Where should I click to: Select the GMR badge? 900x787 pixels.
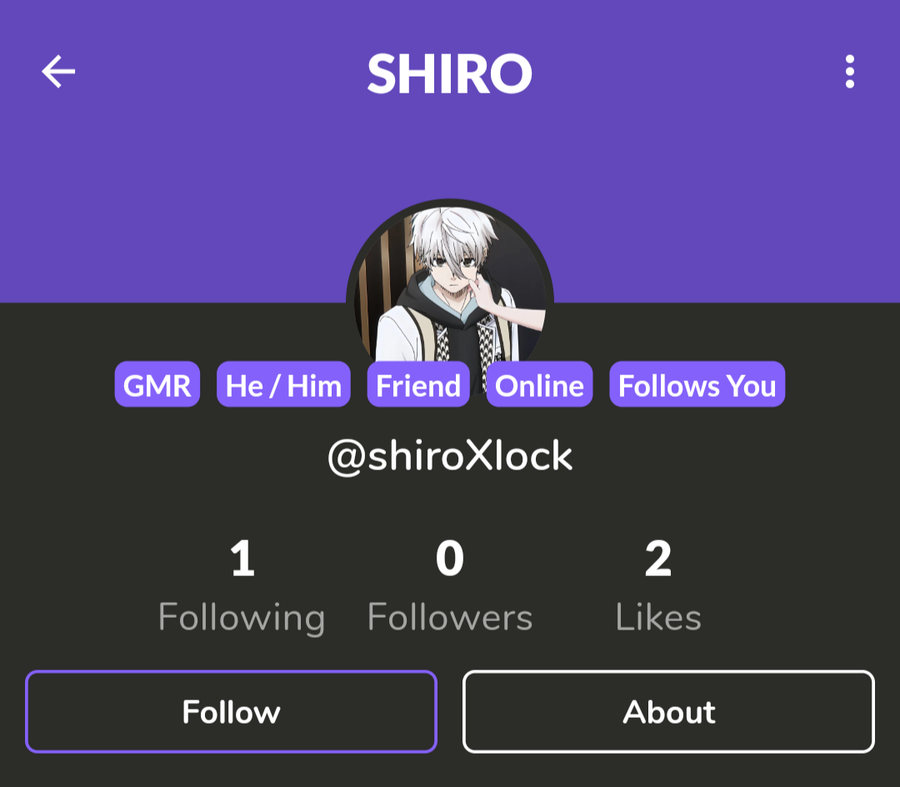pos(157,385)
